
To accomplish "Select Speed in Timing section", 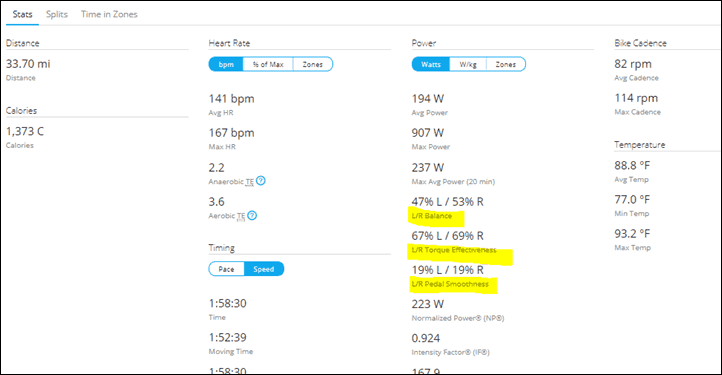I will point(264,269).
